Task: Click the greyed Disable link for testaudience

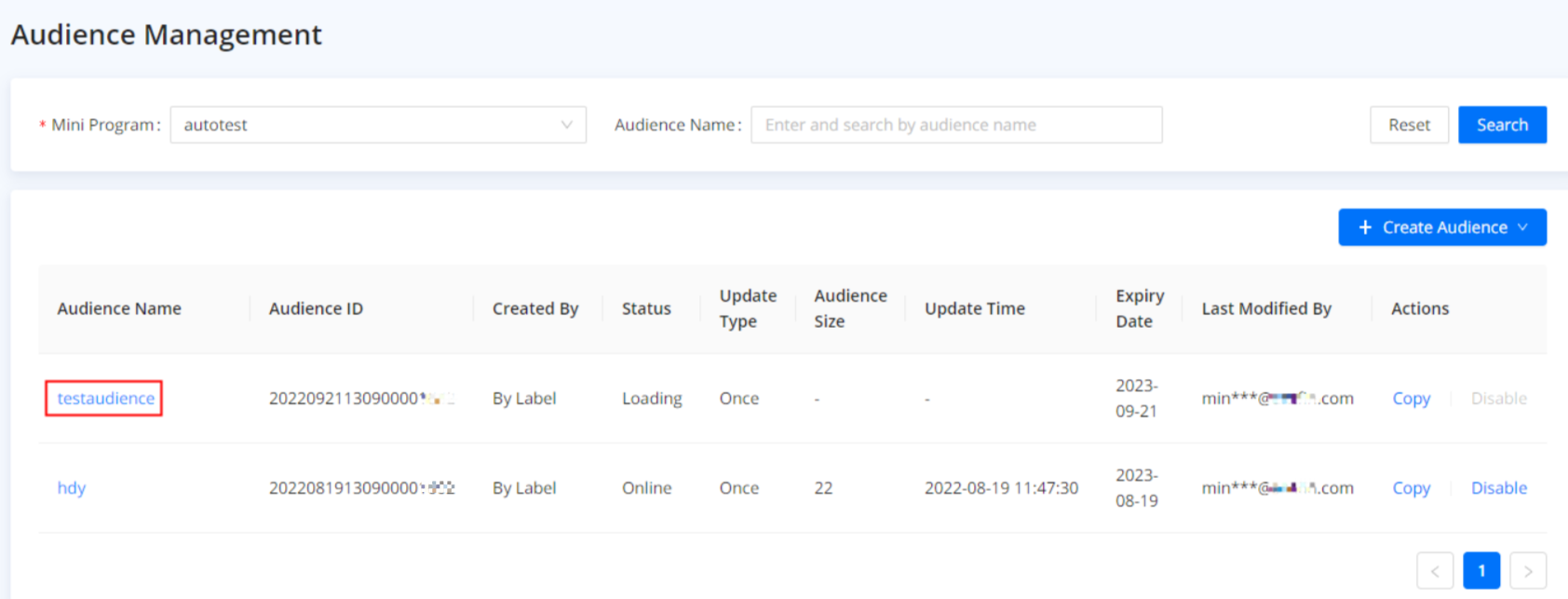Action: click(x=1498, y=399)
